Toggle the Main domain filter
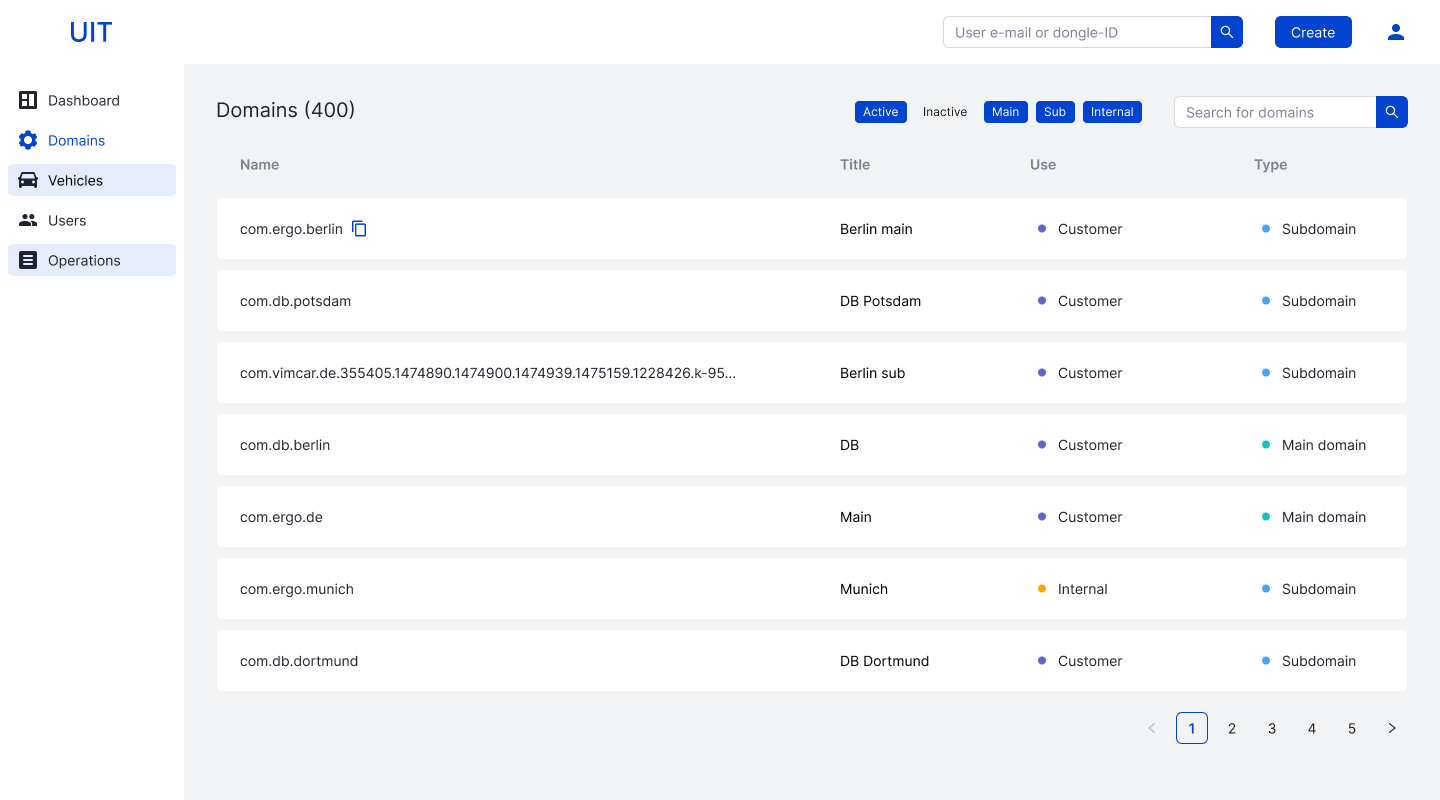The height and width of the screenshot is (800, 1440). pos(1005,112)
